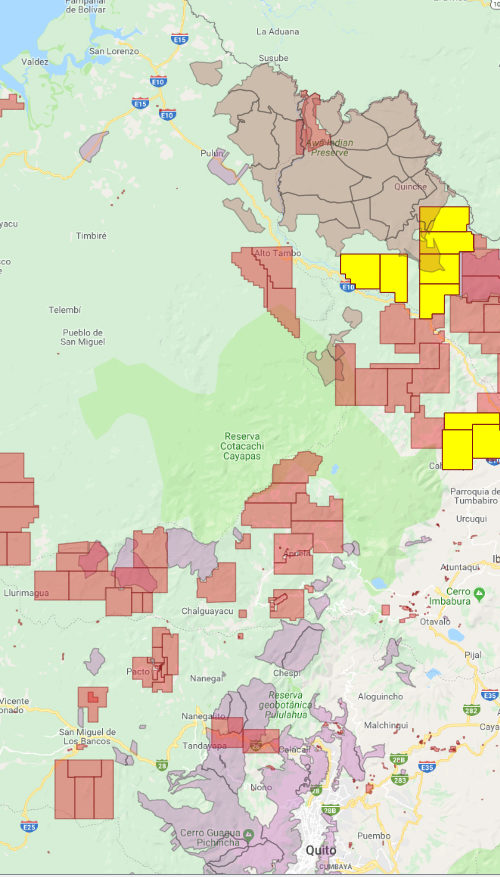Viewport: 500px width, 877px height.
Task: Click the red concession block at Llurimagua
Action: [x=51, y=585]
